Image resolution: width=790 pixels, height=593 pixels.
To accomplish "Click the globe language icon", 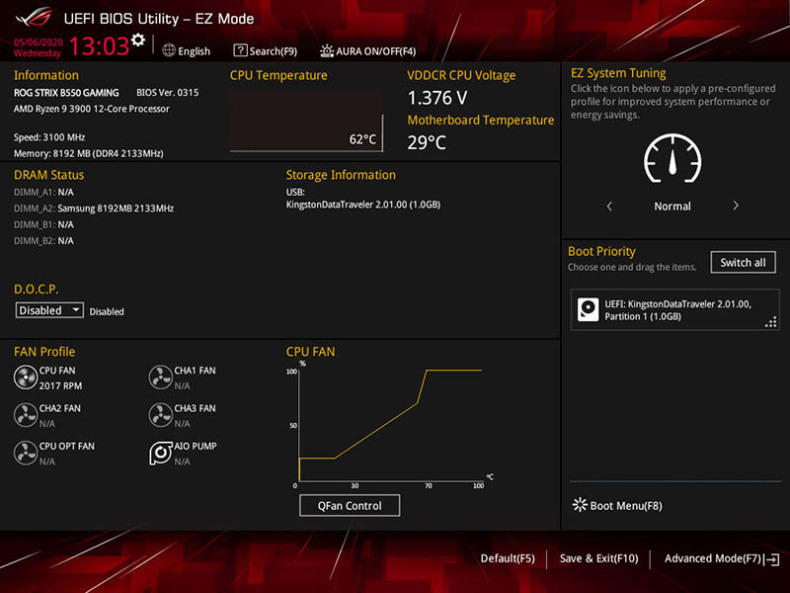I will [169, 50].
